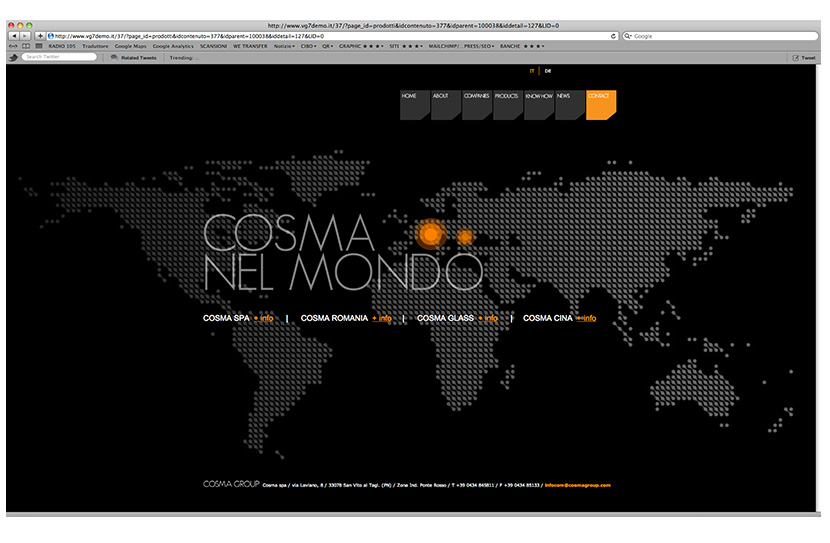830x543 pixels.
Task: Click the Search Twitter input box
Action: pos(59,57)
